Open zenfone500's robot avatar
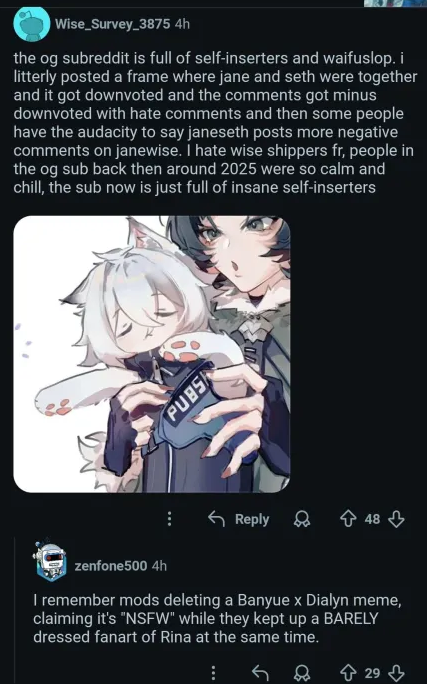 pyautogui.click(x=49, y=561)
